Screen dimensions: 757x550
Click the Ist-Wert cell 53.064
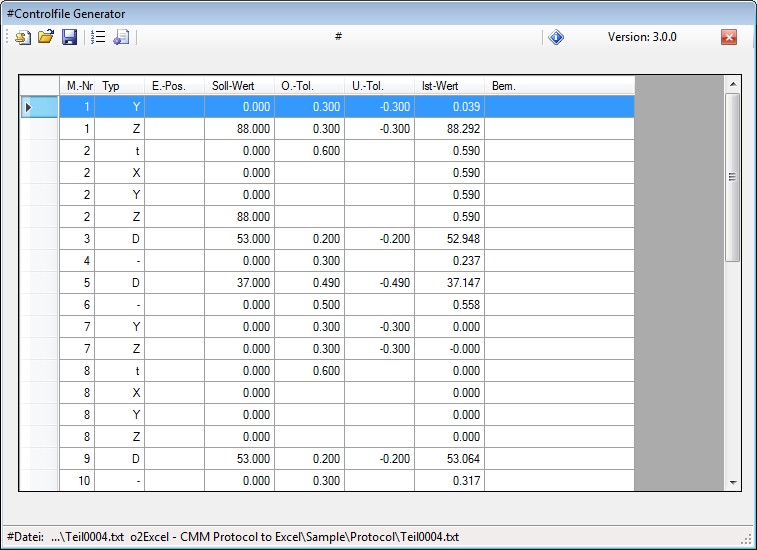[x=449, y=458]
